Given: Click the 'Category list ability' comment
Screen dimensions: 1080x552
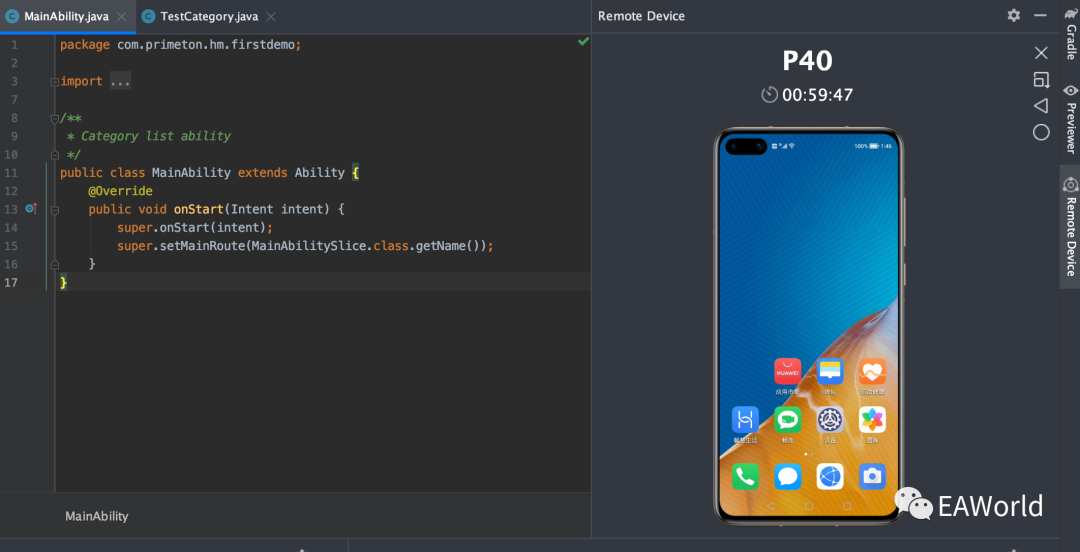Looking at the screenshot, I should (156, 136).
